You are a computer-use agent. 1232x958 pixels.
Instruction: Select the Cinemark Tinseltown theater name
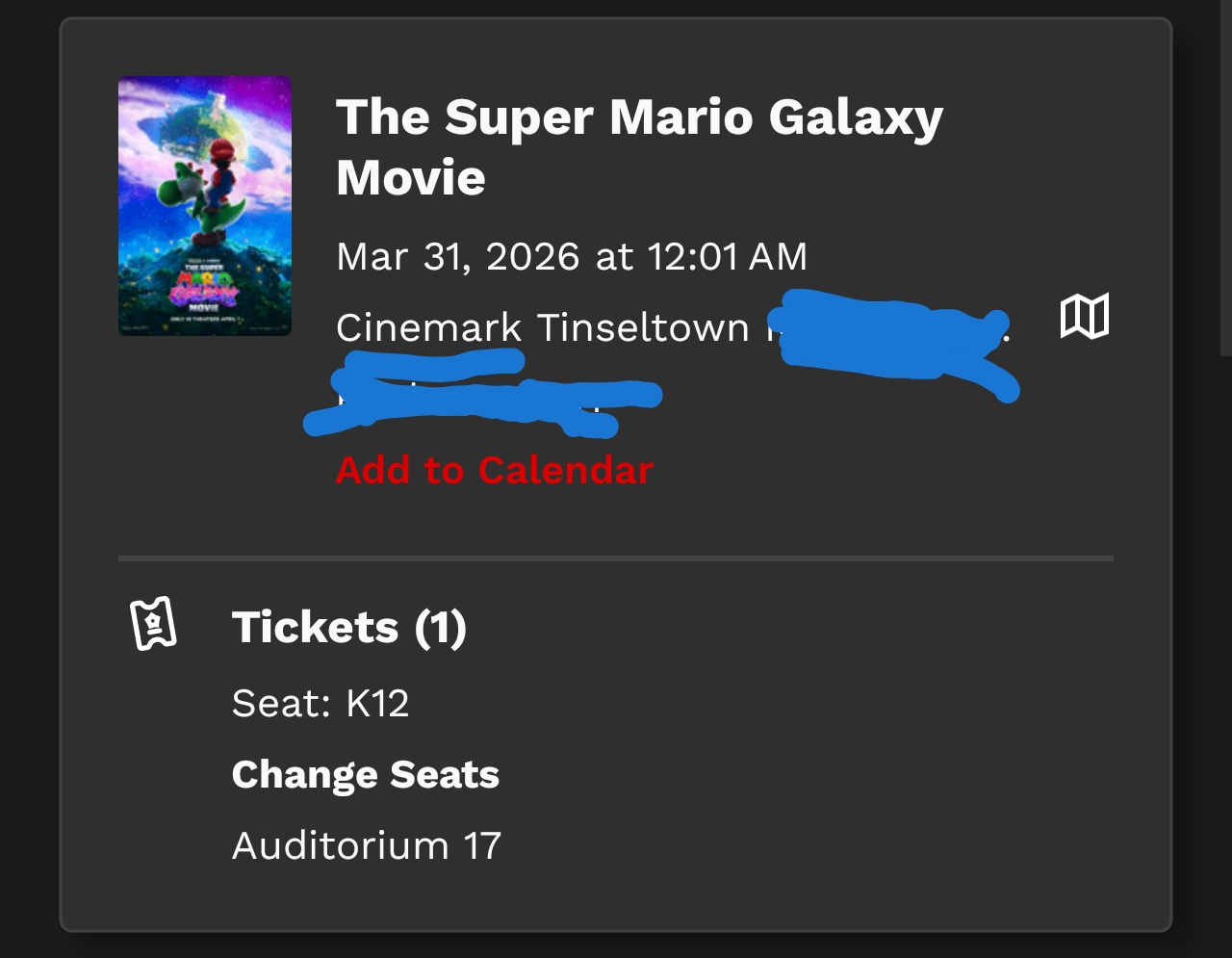pos(542,328)
